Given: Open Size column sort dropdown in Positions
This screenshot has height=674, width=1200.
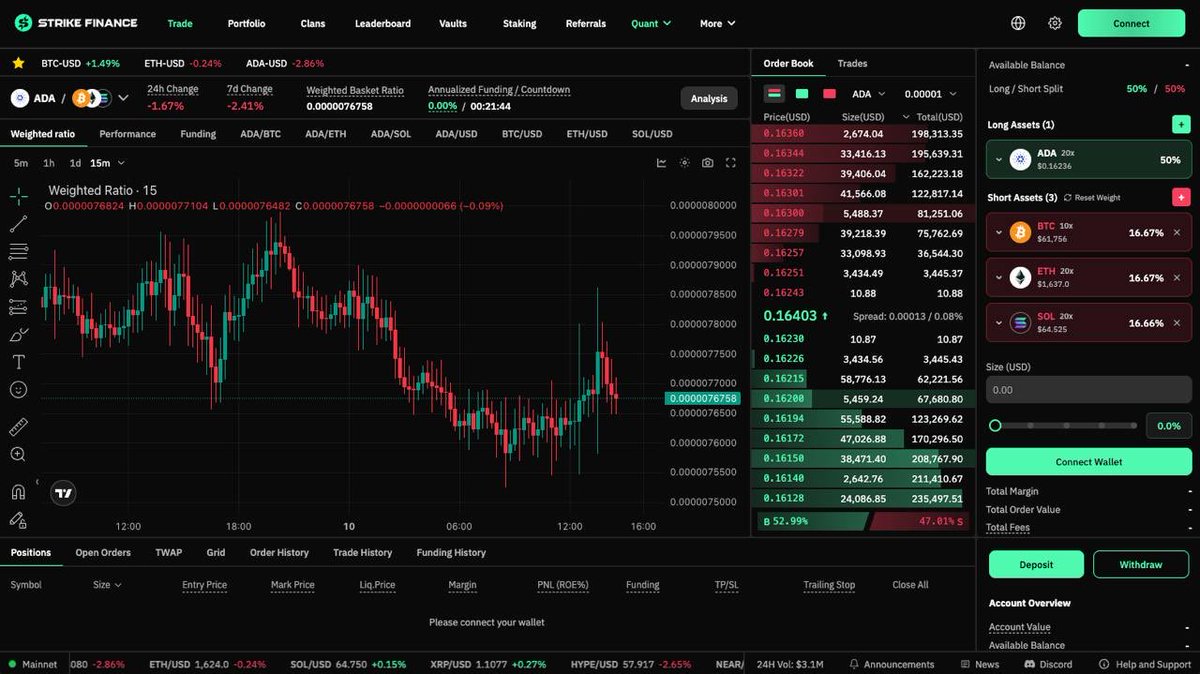Looking at the screenshot, I should point(107,585).
